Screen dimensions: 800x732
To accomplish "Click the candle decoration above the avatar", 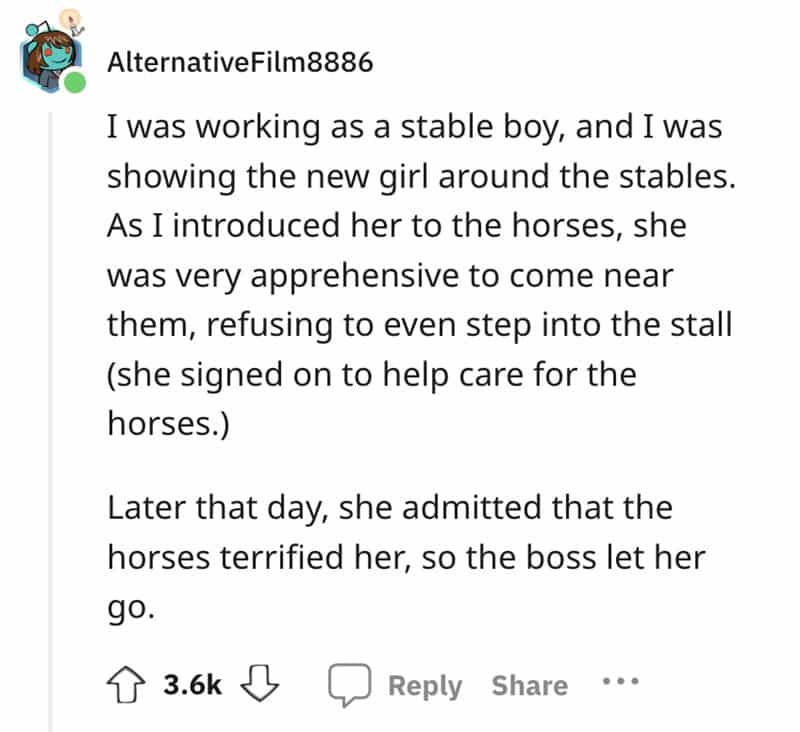I will (x=70, y=22).
